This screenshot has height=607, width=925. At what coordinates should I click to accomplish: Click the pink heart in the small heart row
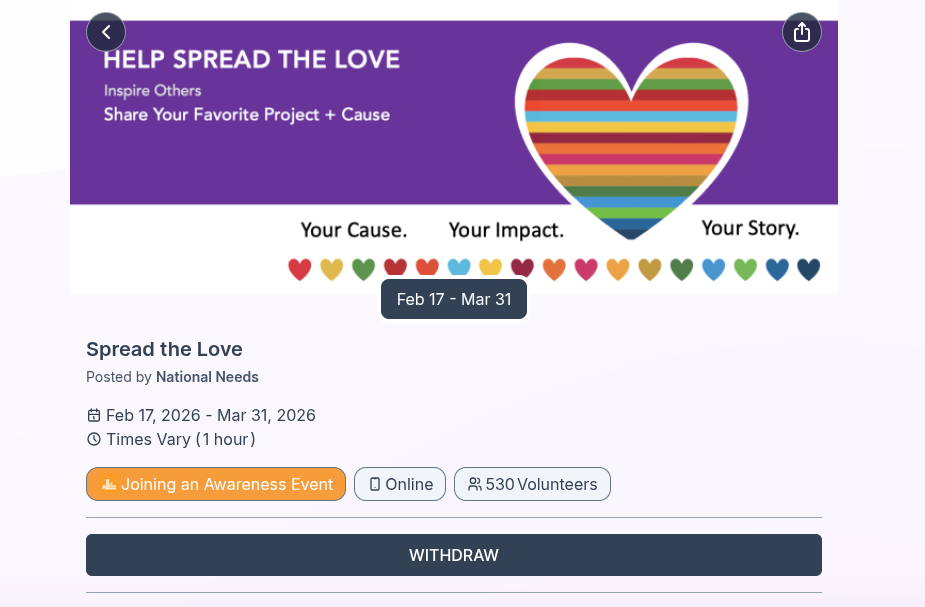coord(586,269)
